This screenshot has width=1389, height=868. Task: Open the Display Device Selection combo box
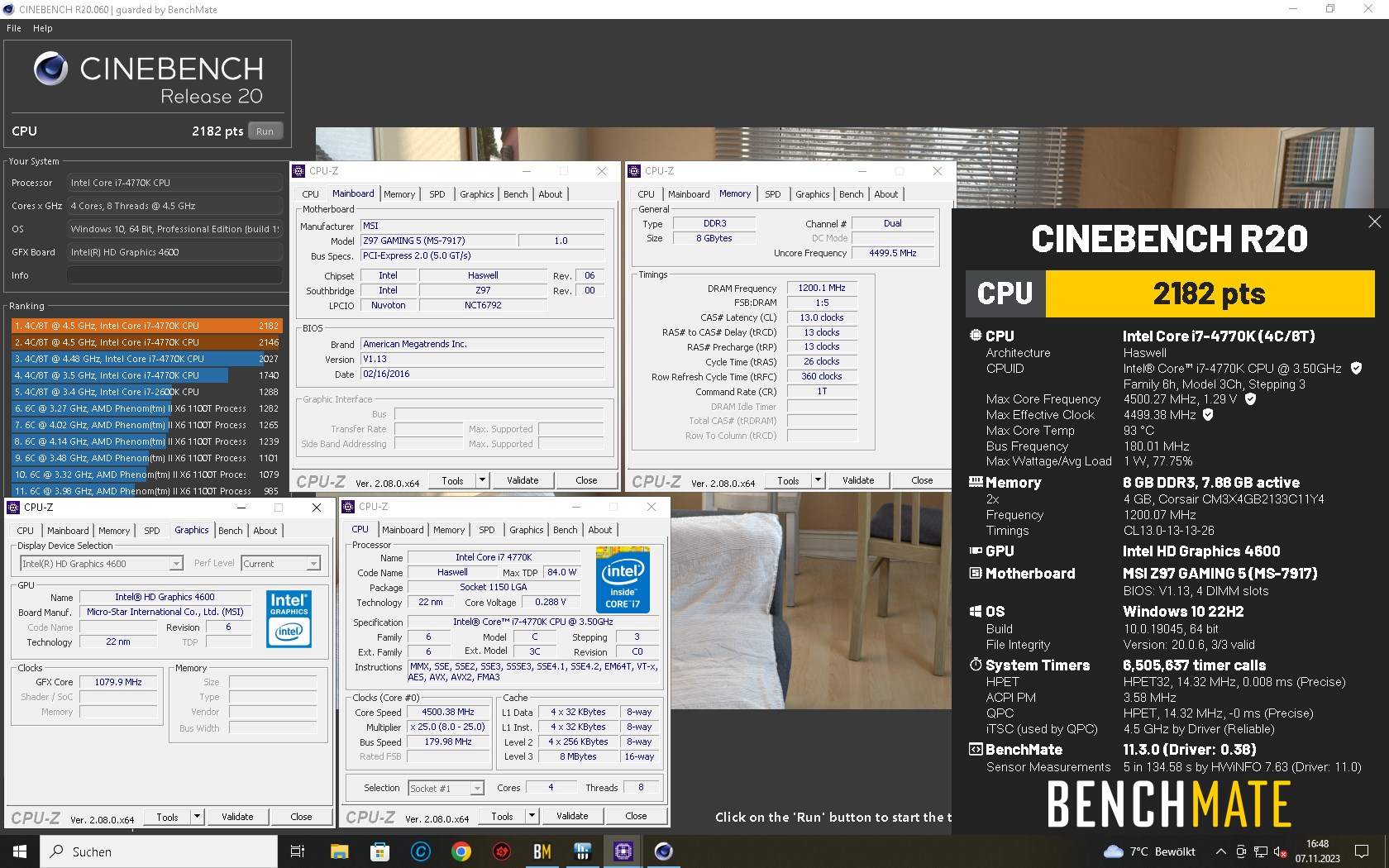tap(101, 564)
